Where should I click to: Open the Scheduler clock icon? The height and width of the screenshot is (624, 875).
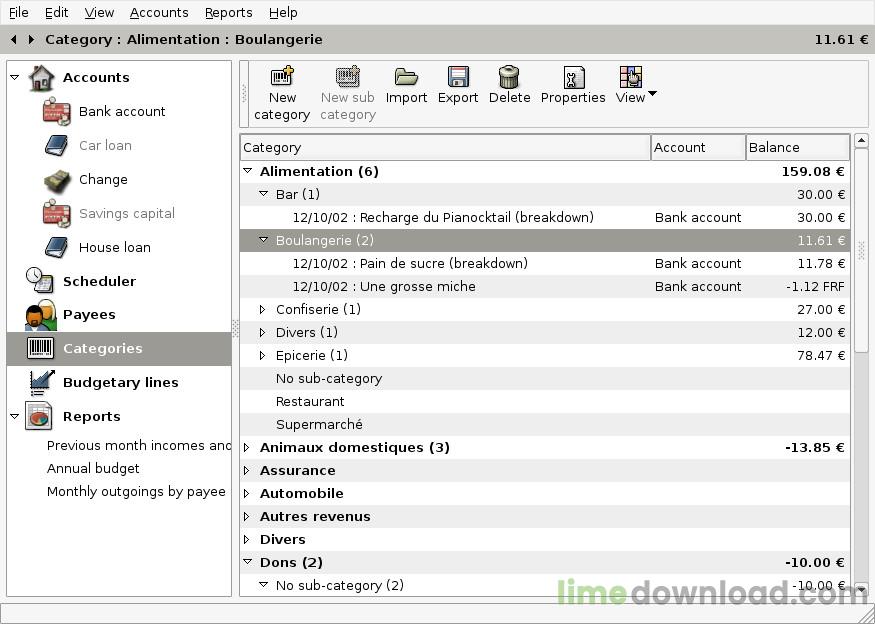tap(40, 280)
